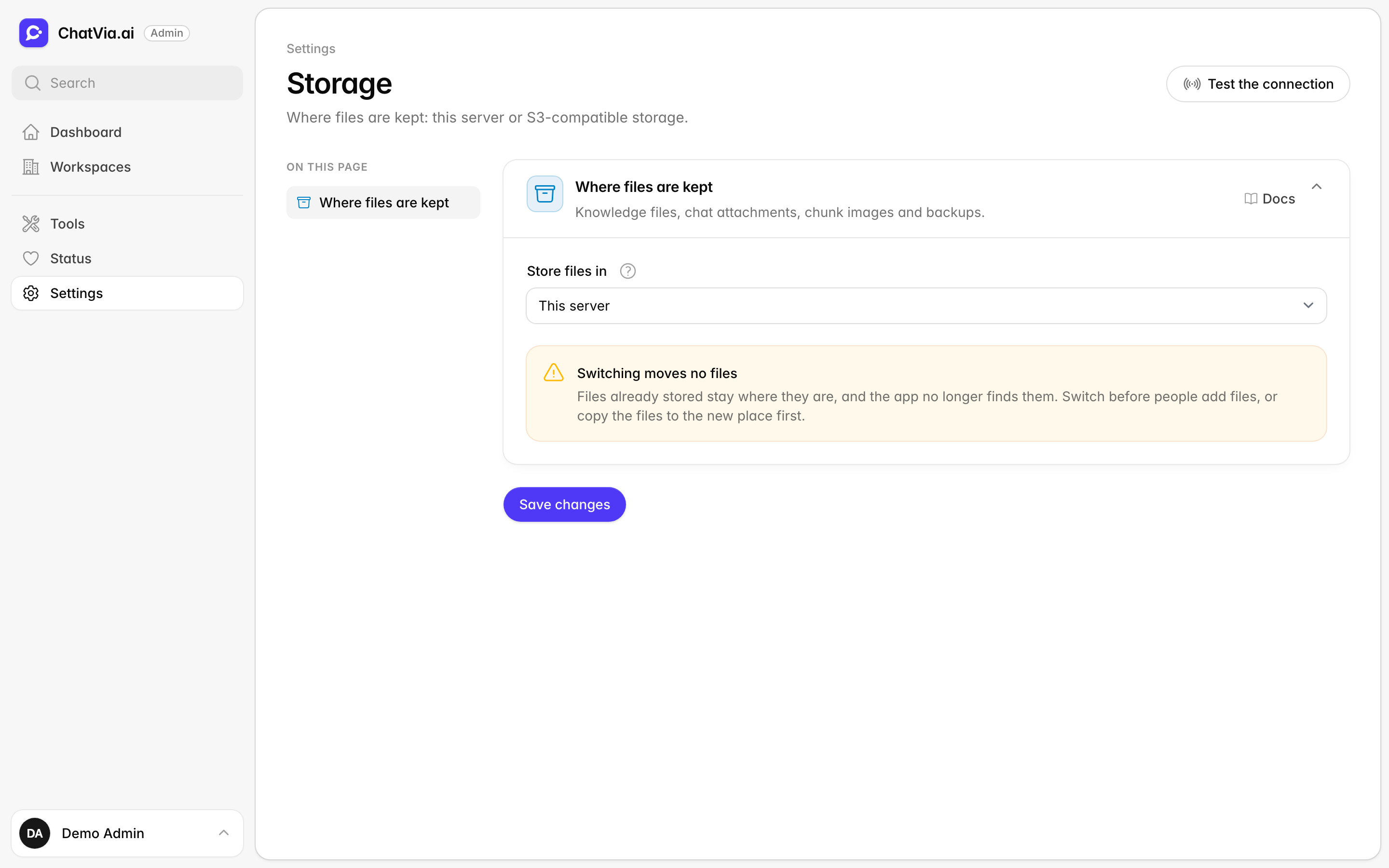Screen dimensions: 1389x868
Task: Click the Status heart icon
Action: coord(31,258)
